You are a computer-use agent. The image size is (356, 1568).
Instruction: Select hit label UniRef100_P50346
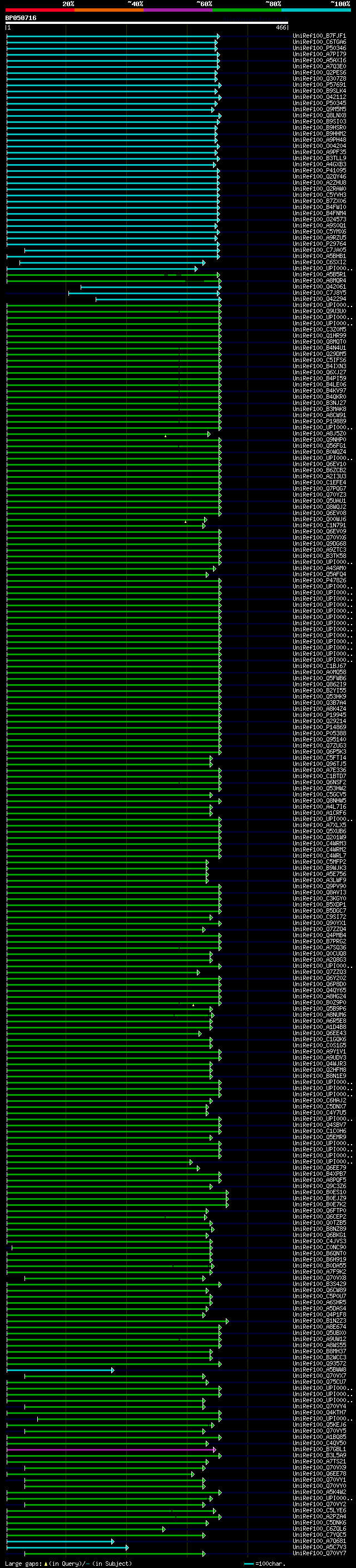click(319, 48)
